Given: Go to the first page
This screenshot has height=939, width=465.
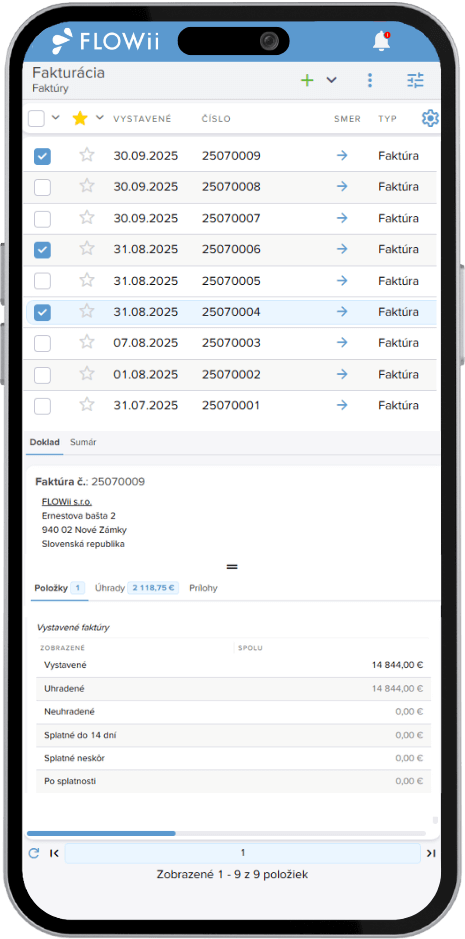Looking at the screenshot, I should pos(54,853).
